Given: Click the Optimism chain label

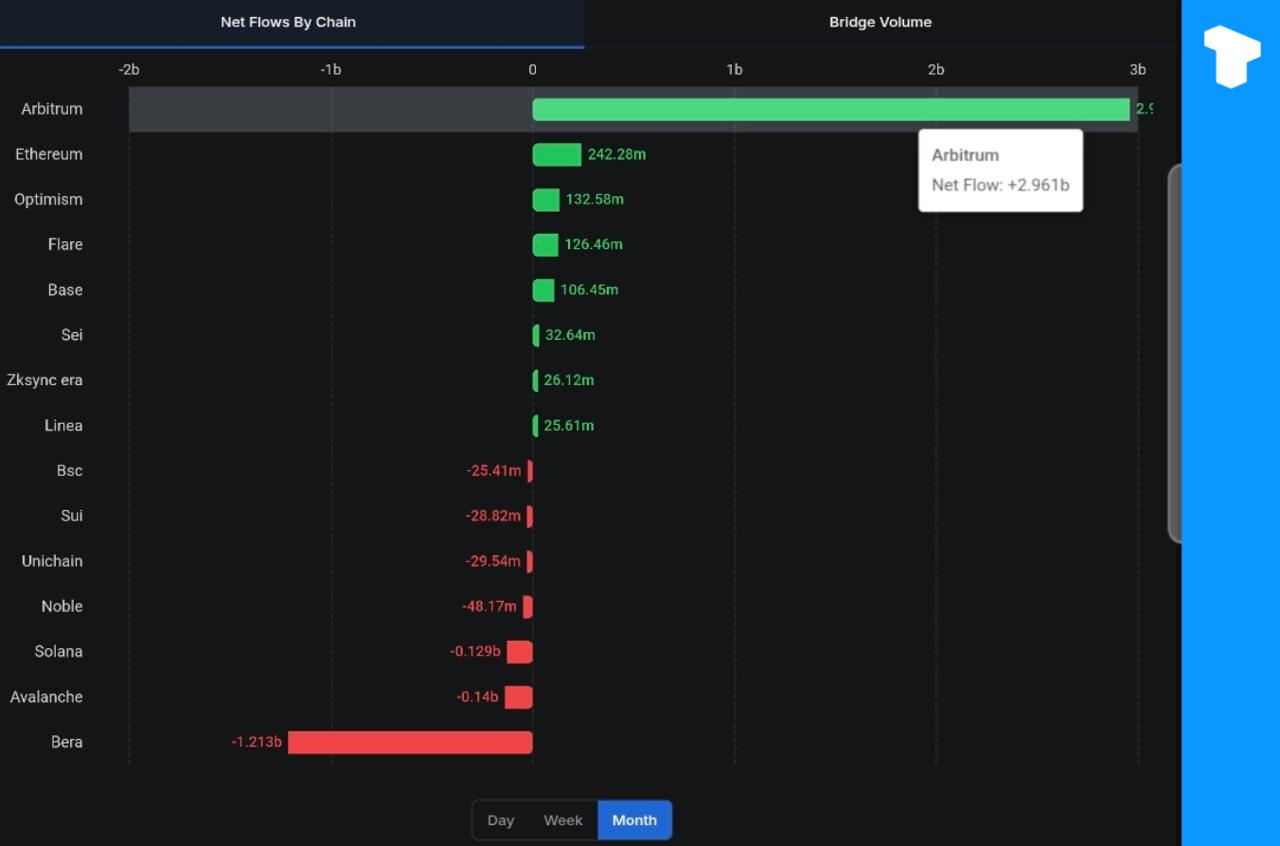Looking at the screenshot, I should 48,200.
